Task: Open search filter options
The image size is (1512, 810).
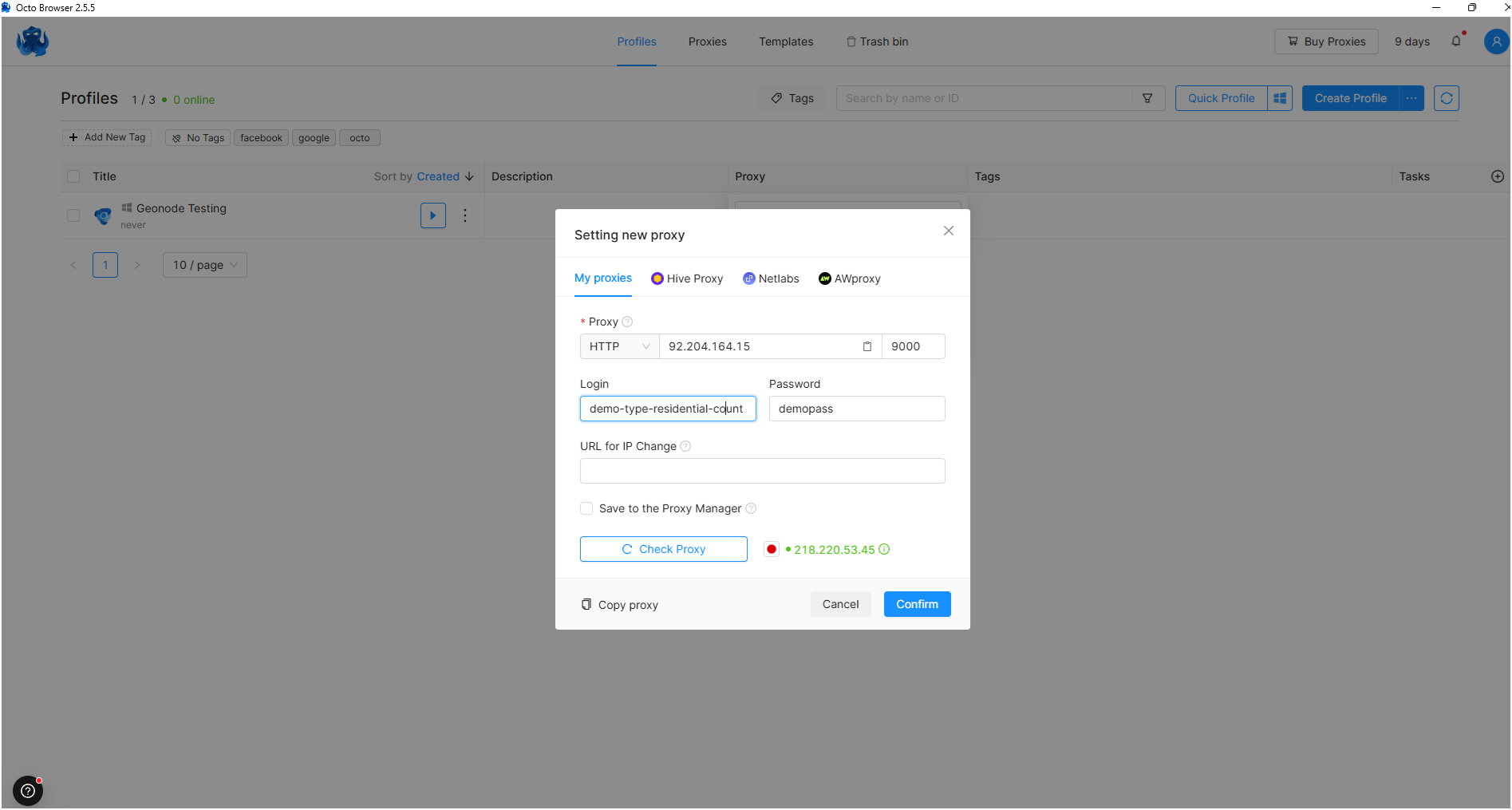Action: click(x=1147, y=98)
